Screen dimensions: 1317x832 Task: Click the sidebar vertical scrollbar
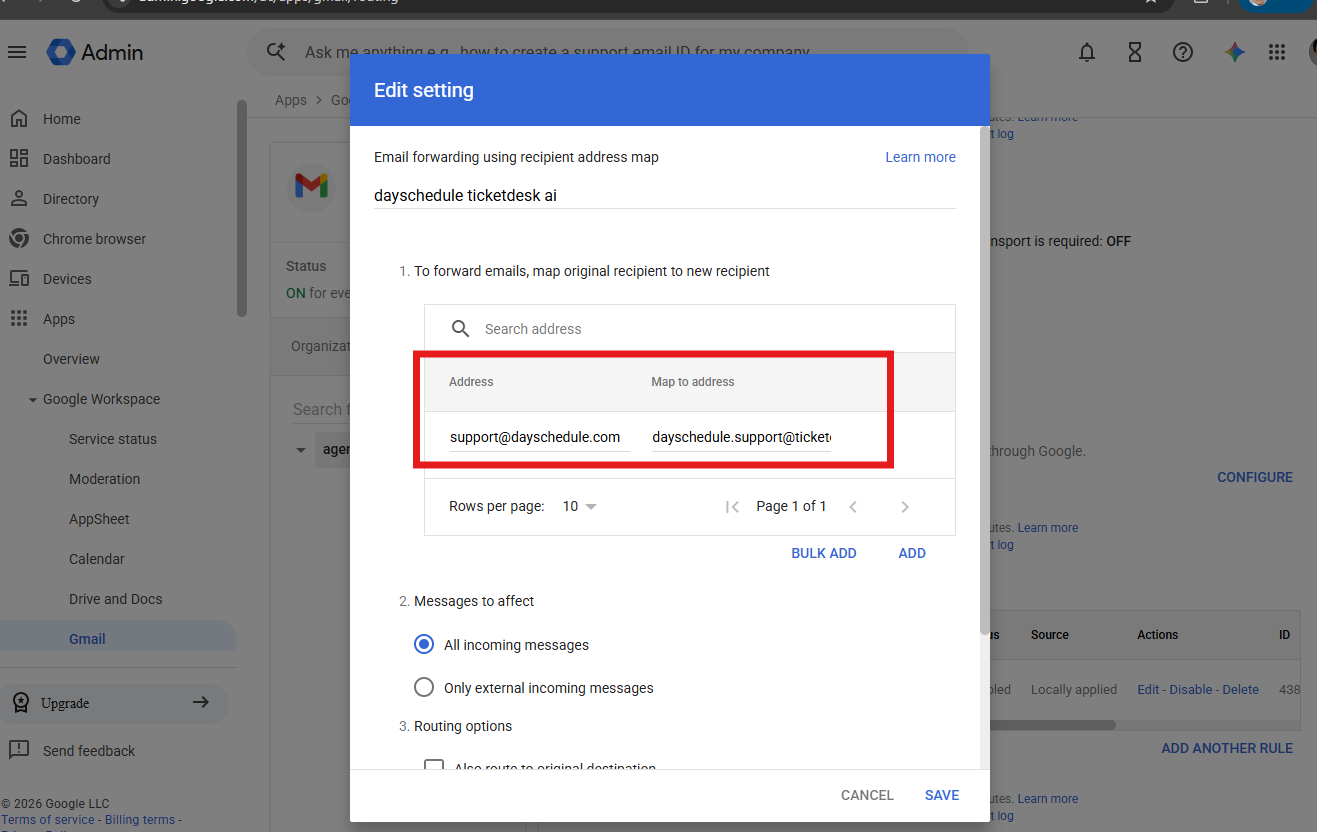point(241,208)
